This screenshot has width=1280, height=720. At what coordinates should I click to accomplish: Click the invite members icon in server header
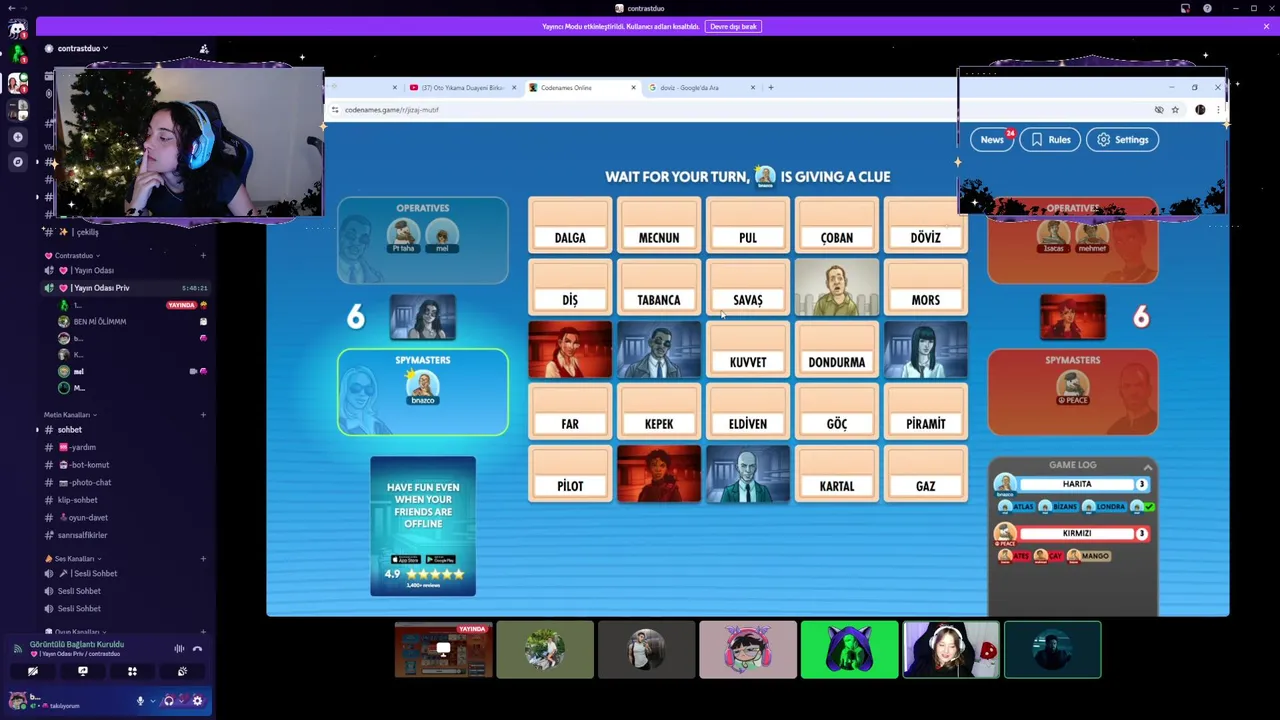point(204,48)
